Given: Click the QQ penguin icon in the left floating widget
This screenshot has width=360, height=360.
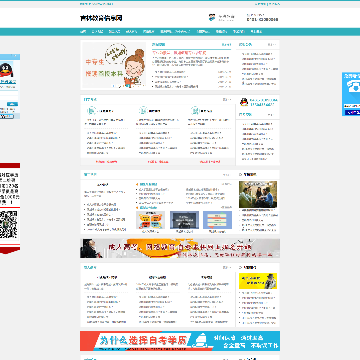Looking at the screenshot, I should 6,70.
